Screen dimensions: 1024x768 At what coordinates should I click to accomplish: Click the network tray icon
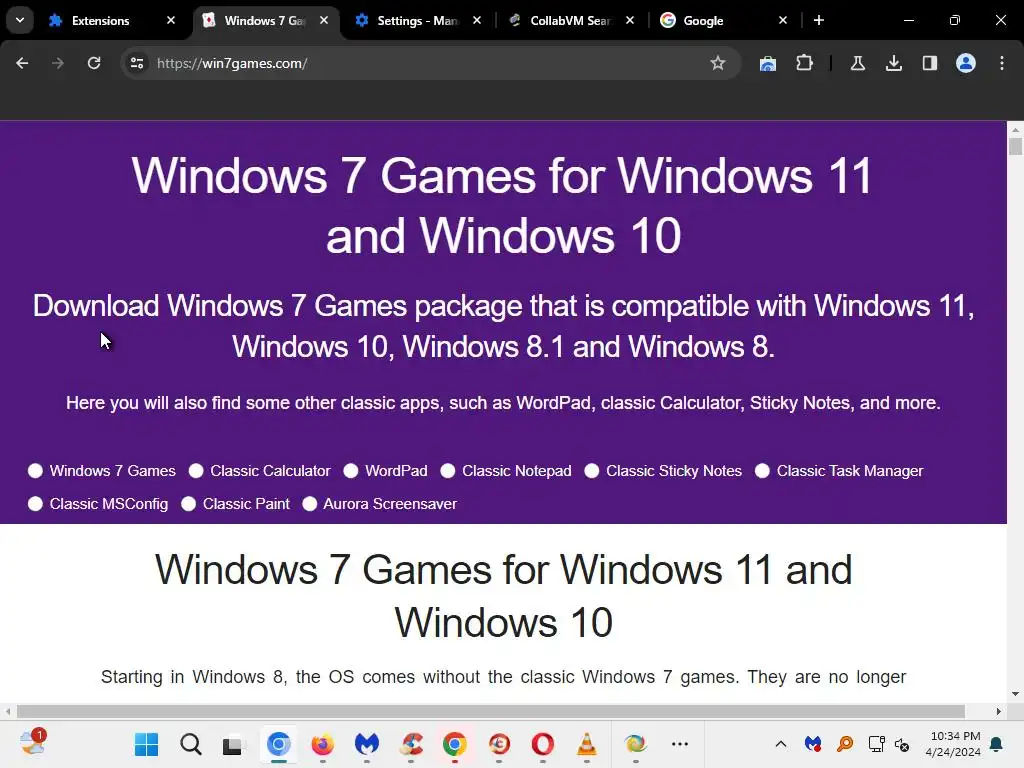876,744
